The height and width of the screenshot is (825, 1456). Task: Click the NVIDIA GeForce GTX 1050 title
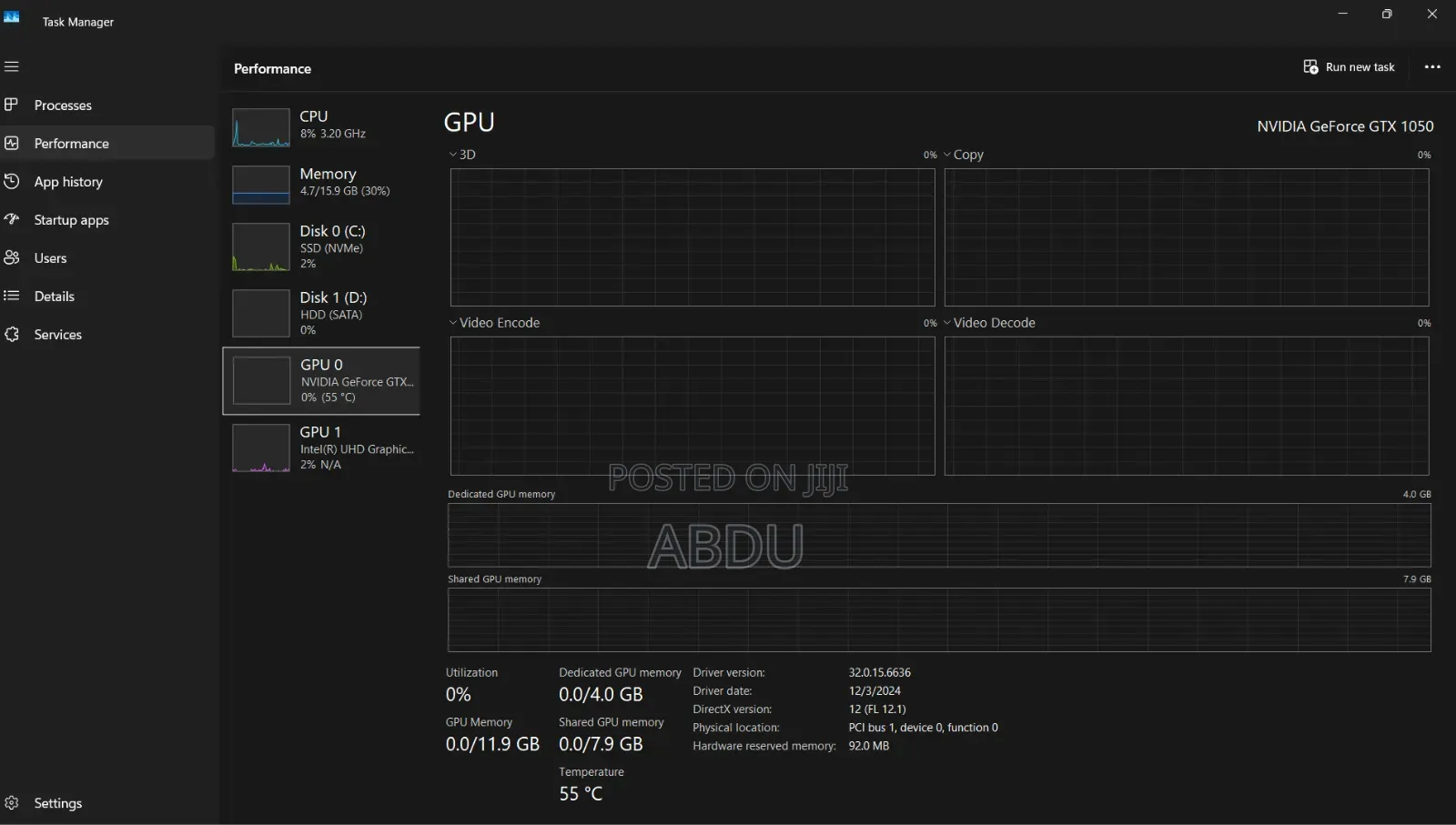click(1345, 126)
